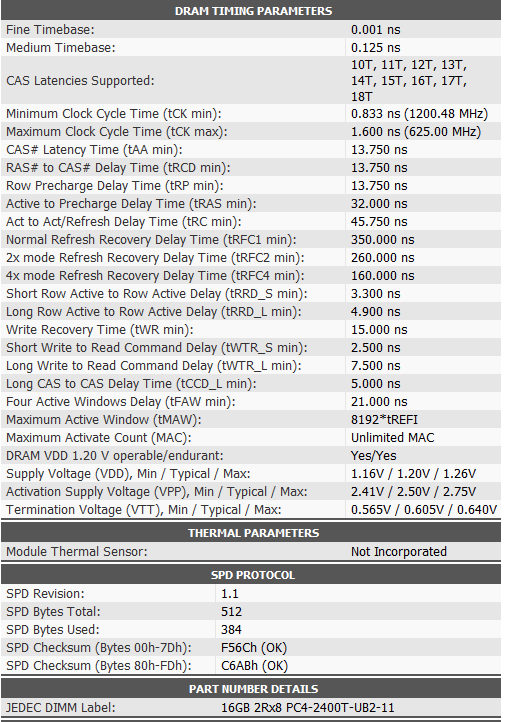
Task: Click the SPD checksum F56Ch (OK) value
Action: (254, 648)
